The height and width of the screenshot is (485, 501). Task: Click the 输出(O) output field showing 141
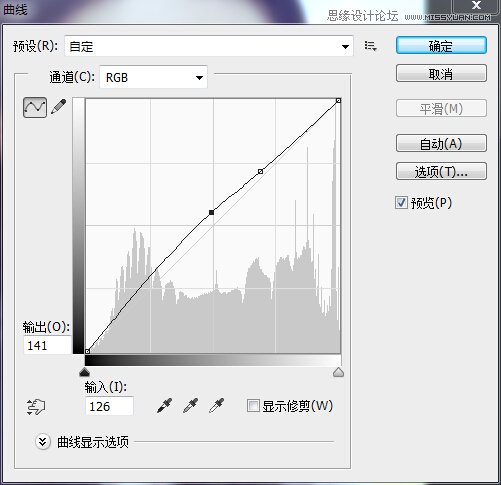(47, 345)
